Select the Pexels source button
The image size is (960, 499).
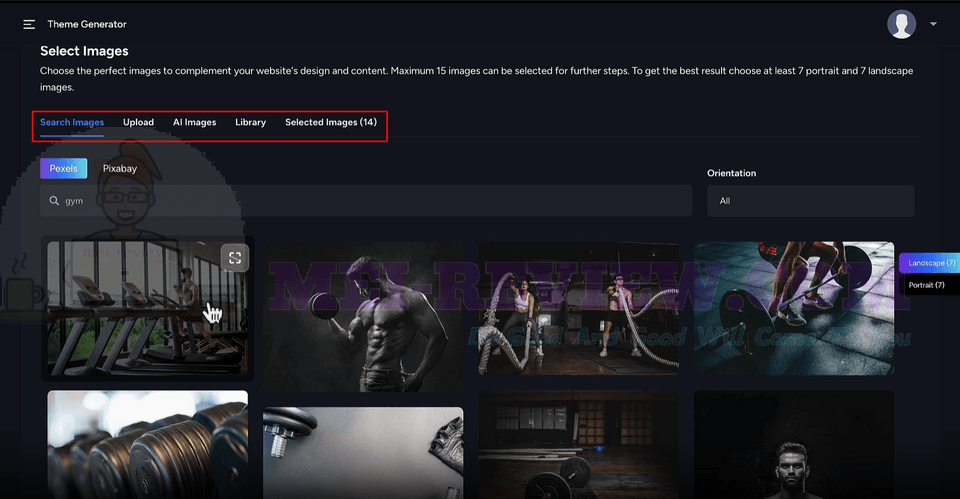point(64,168)
